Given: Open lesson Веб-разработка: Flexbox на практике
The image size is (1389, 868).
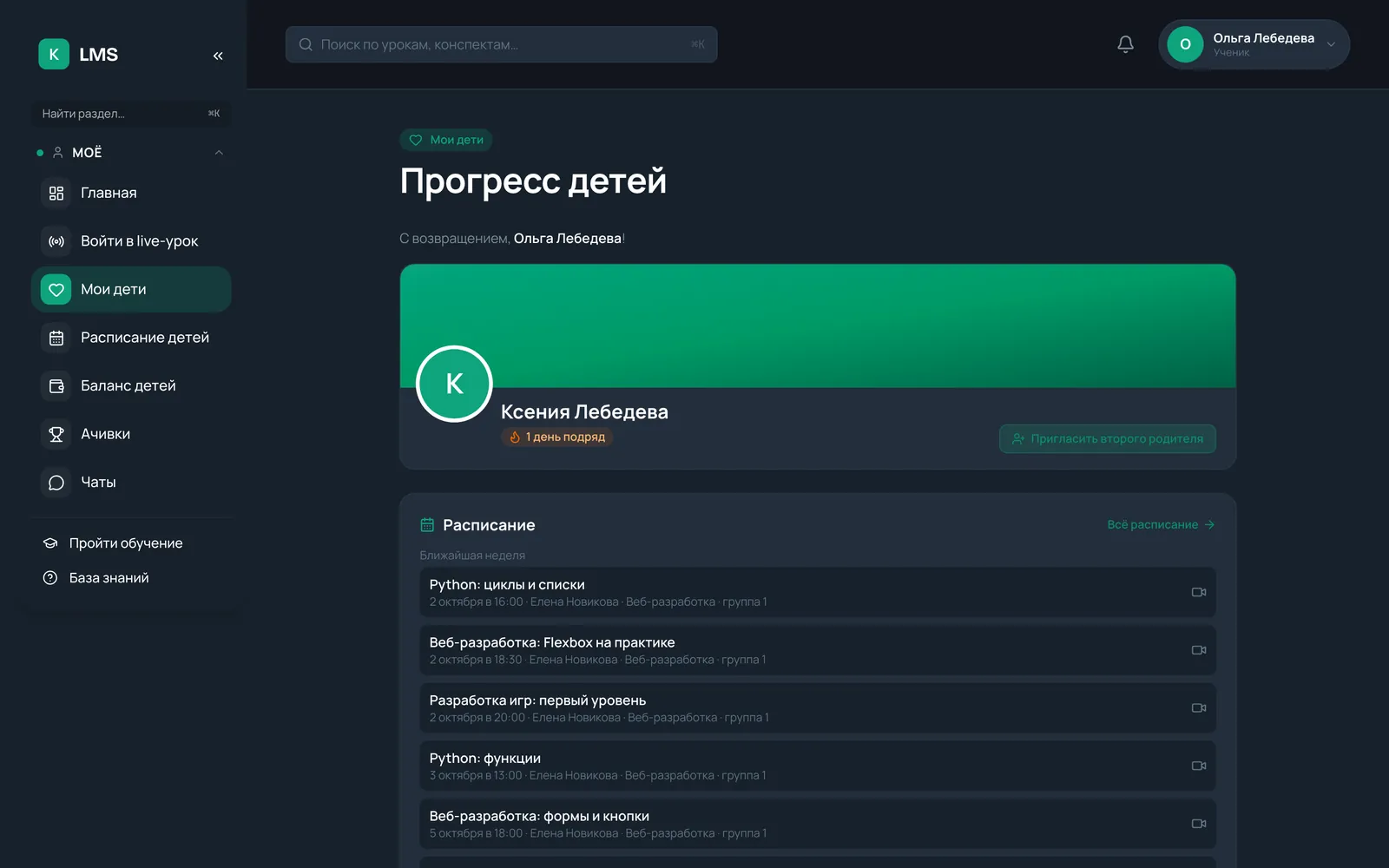Looking at the screenshot, I should (x=817, y=650).
